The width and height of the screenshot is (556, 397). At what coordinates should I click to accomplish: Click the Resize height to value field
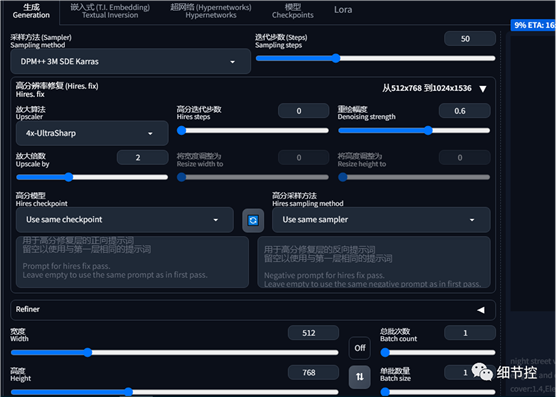[x=465, y=157]
